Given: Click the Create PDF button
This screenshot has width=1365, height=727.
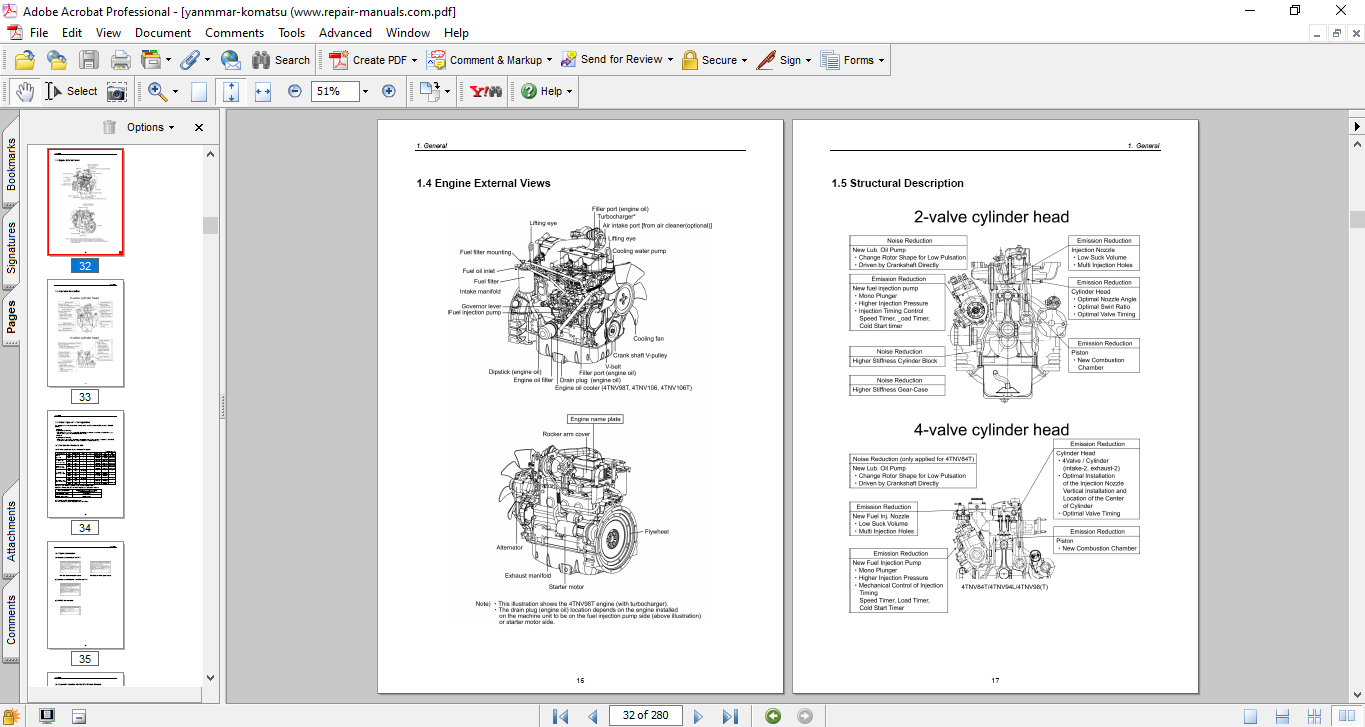Looking at the screenshot, I should [369, 60].
